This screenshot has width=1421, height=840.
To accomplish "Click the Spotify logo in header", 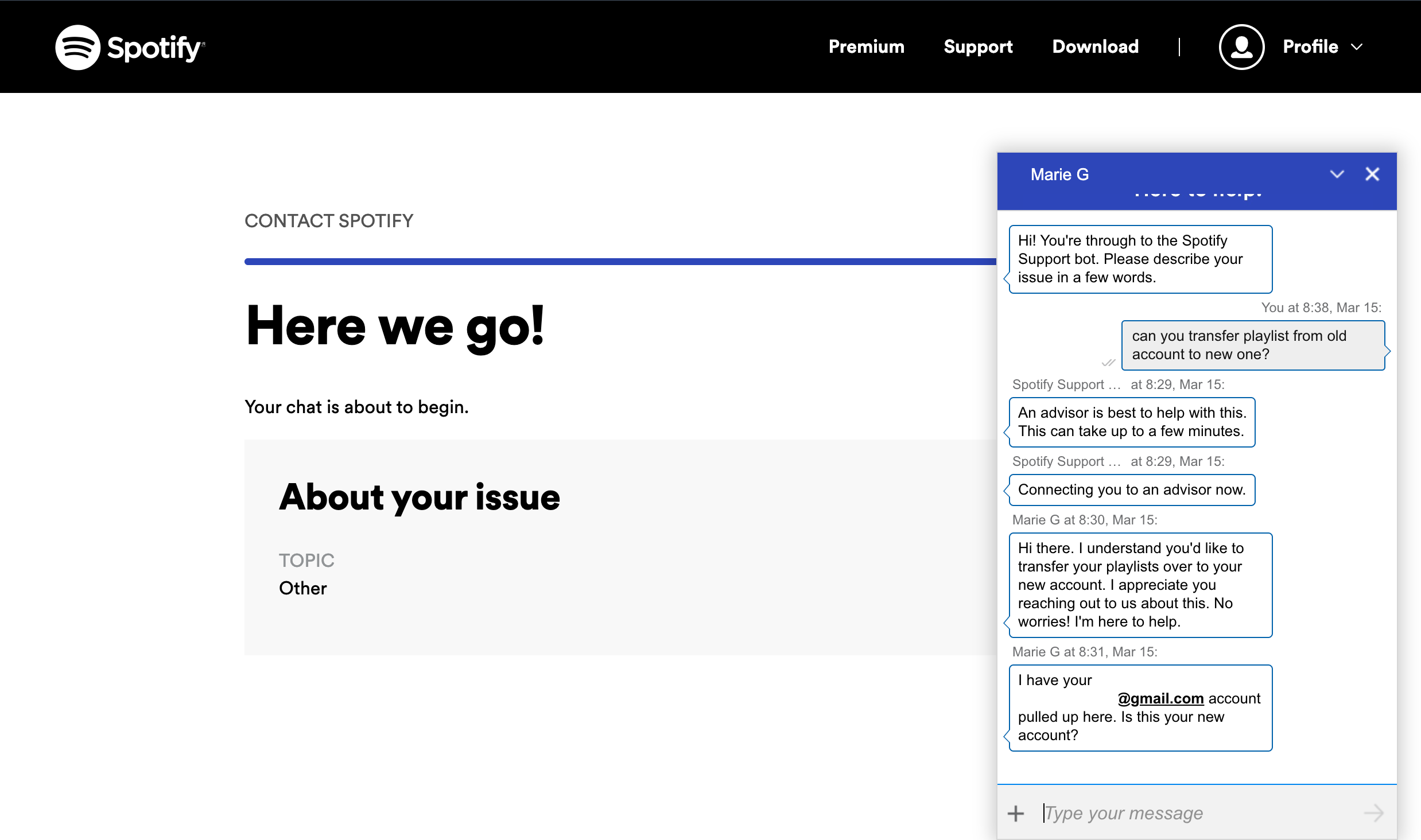I will 130,47.
